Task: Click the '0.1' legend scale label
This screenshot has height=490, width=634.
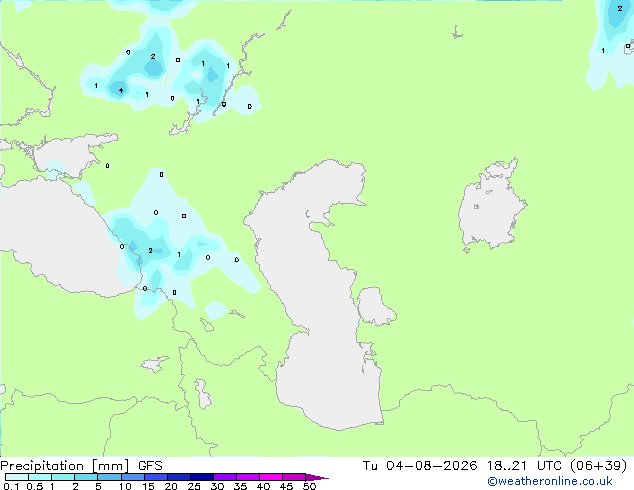Action: [x=11, y=486]
